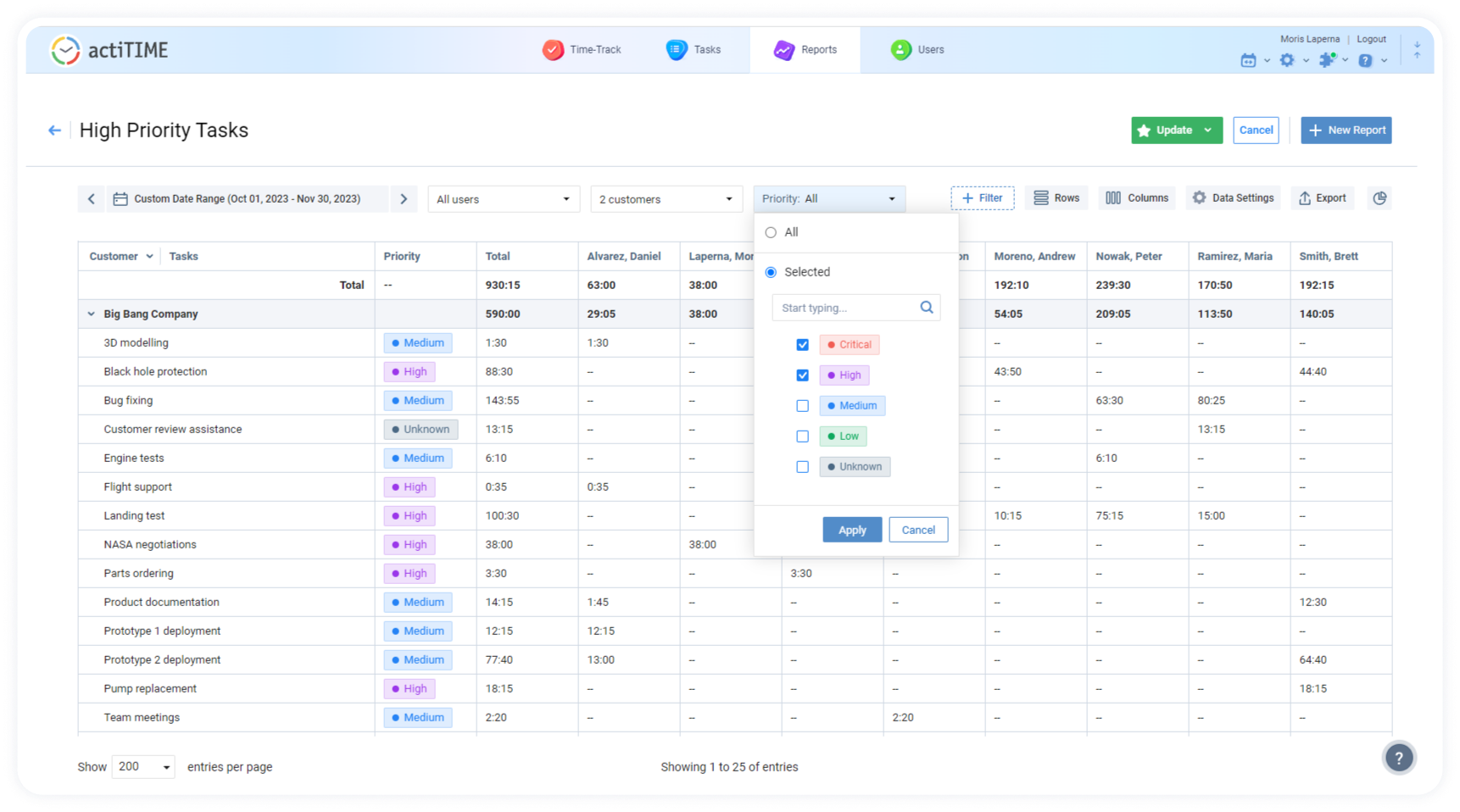
Task: Apply the priority filter
Action: pos(852,530)
